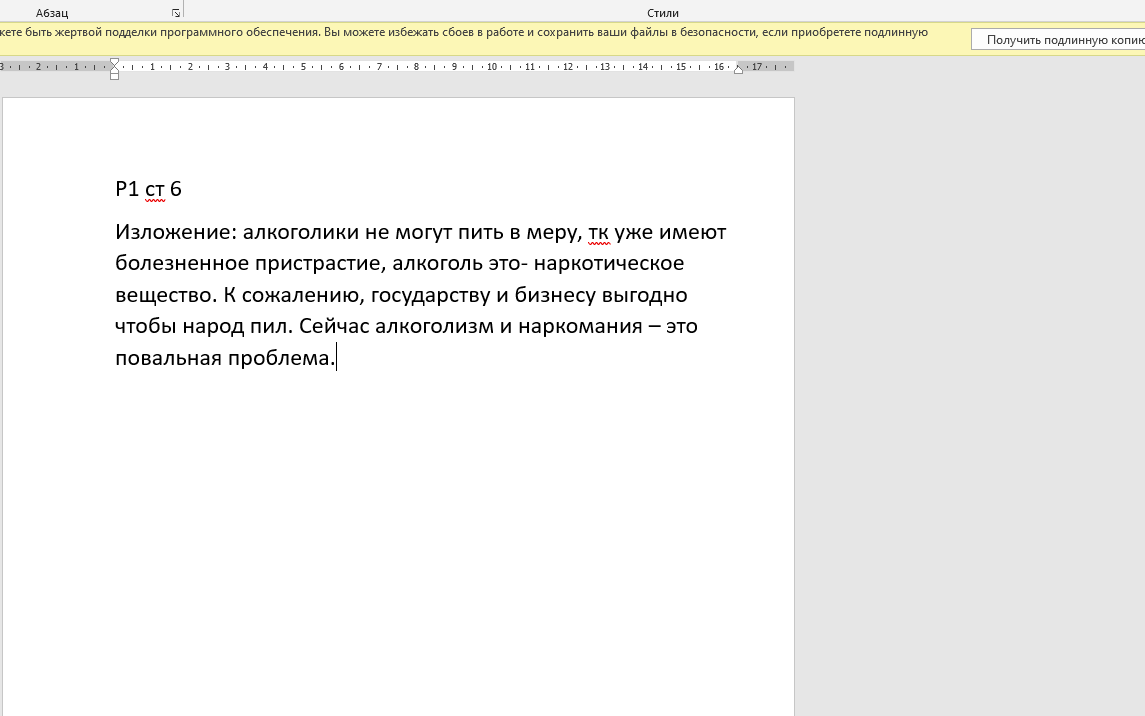Click the right indent marker on the ruler

[739, 69]
